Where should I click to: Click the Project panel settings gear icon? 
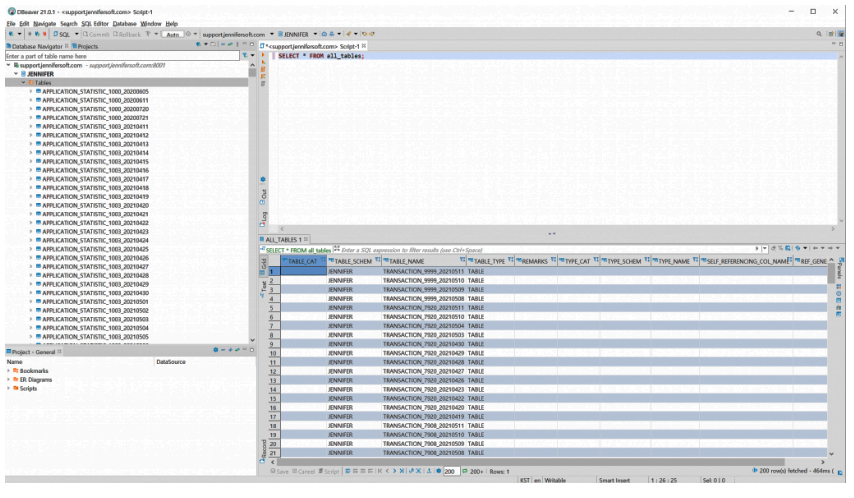coord(216,350)
